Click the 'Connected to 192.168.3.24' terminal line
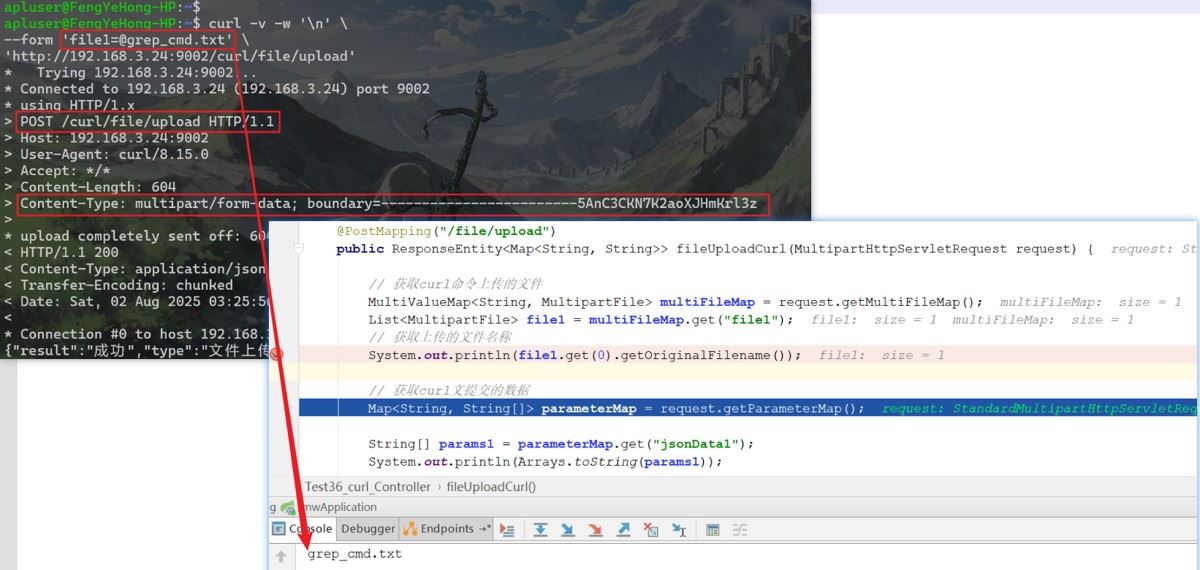Viewport: 1200px width, 570px height. (217, 89)
